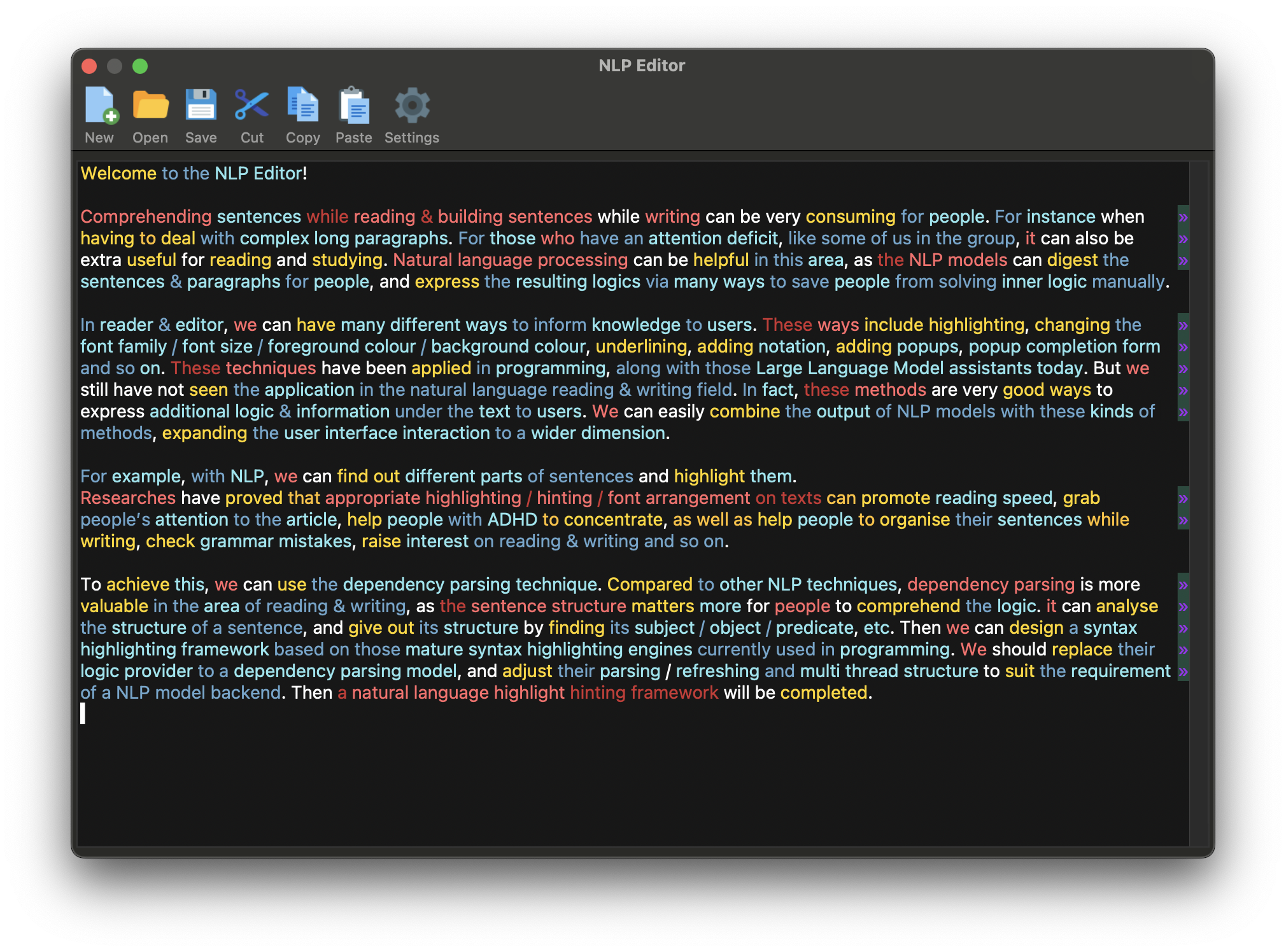This screenshot has width=1286, height=952.
Task: Click the wrap marker beside 'In reader & editor' line
Action: 1183,325
